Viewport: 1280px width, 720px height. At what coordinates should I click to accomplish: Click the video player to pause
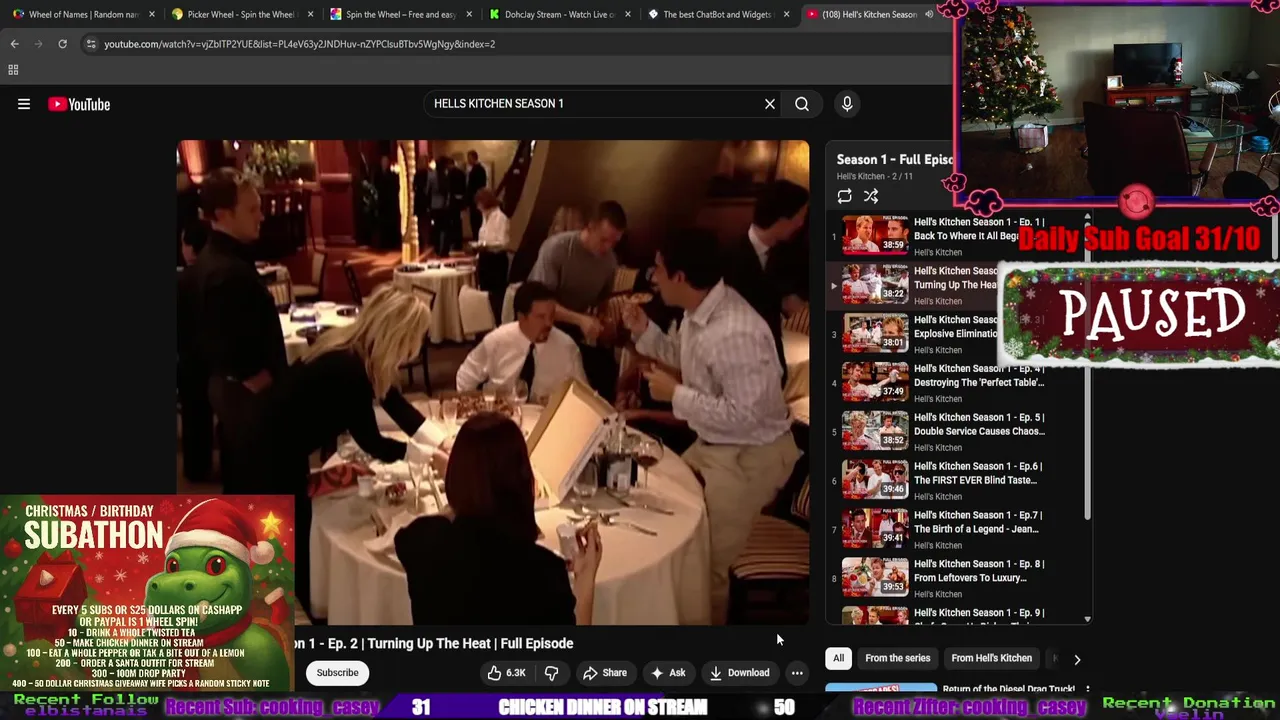click(x=493, y=383)
